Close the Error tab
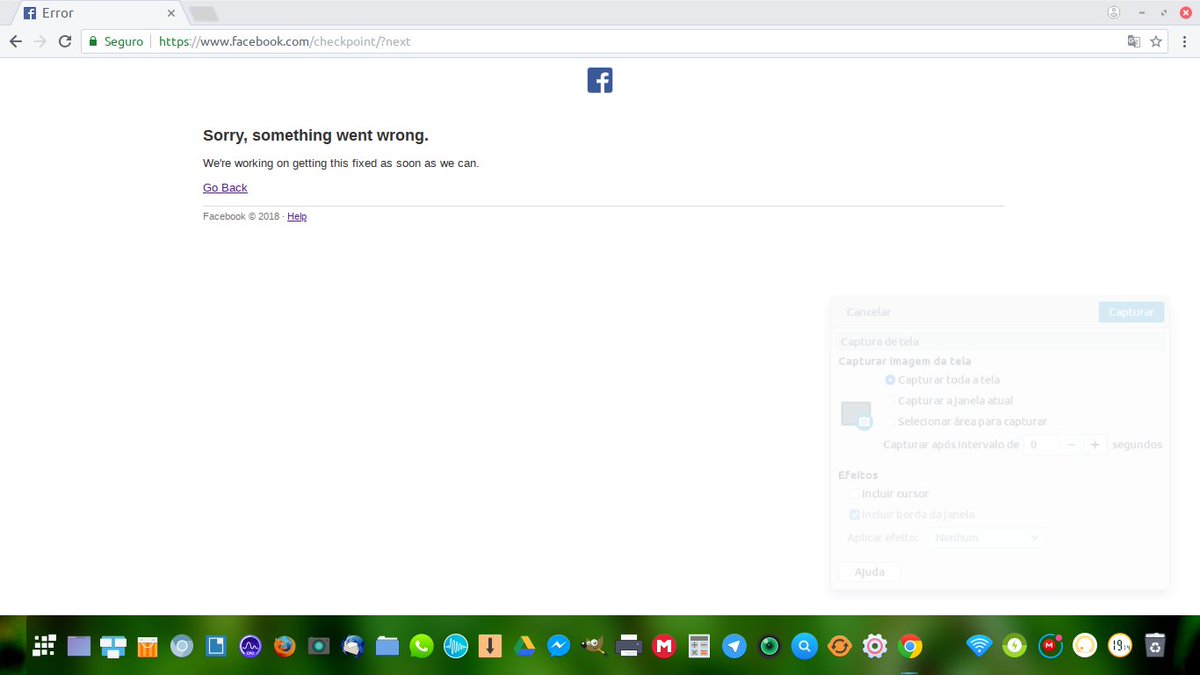The width and height of the screenshot is (1200, 675). click(x=171, y=14)
